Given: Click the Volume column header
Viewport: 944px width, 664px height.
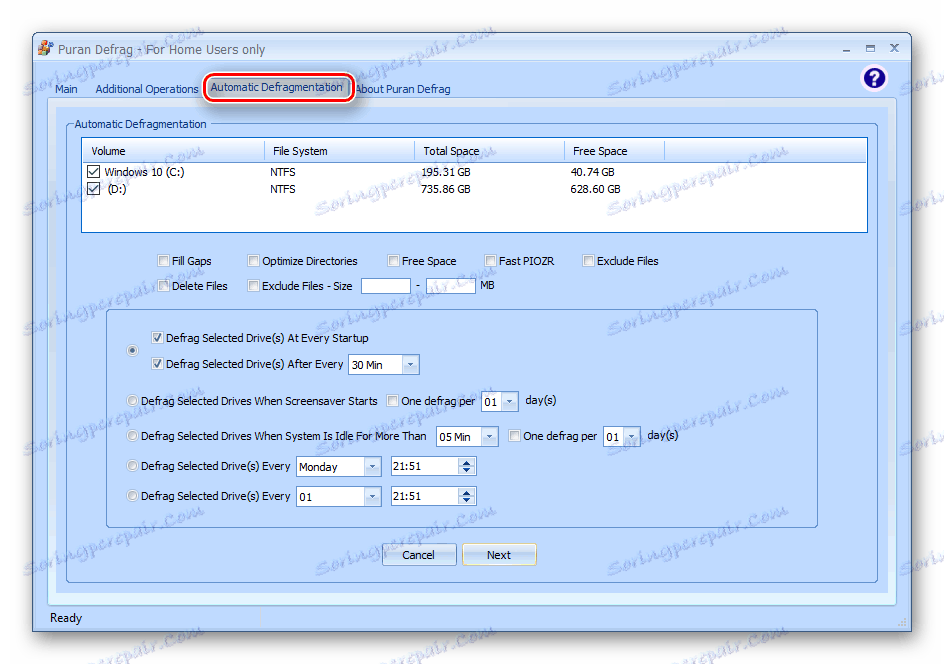Looking at the screenshot, I should [x=173, y=150].
